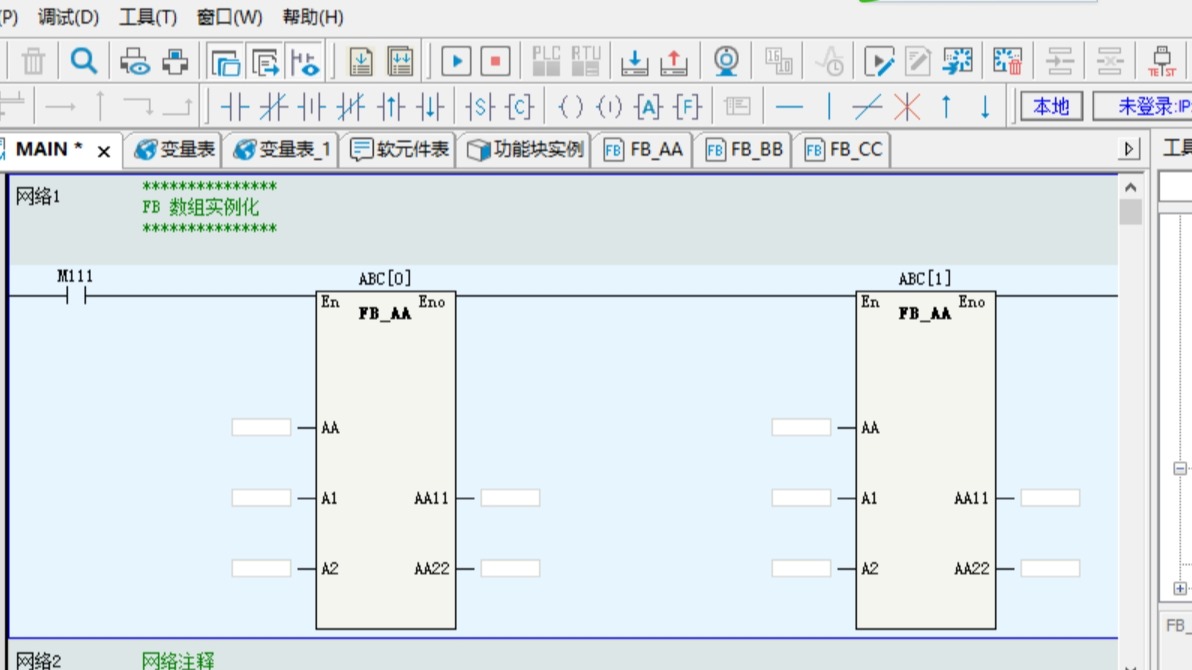This screenshot has width=1192, height=670.
Task: Open the 工具(T) menu
Action: [148, 17]
